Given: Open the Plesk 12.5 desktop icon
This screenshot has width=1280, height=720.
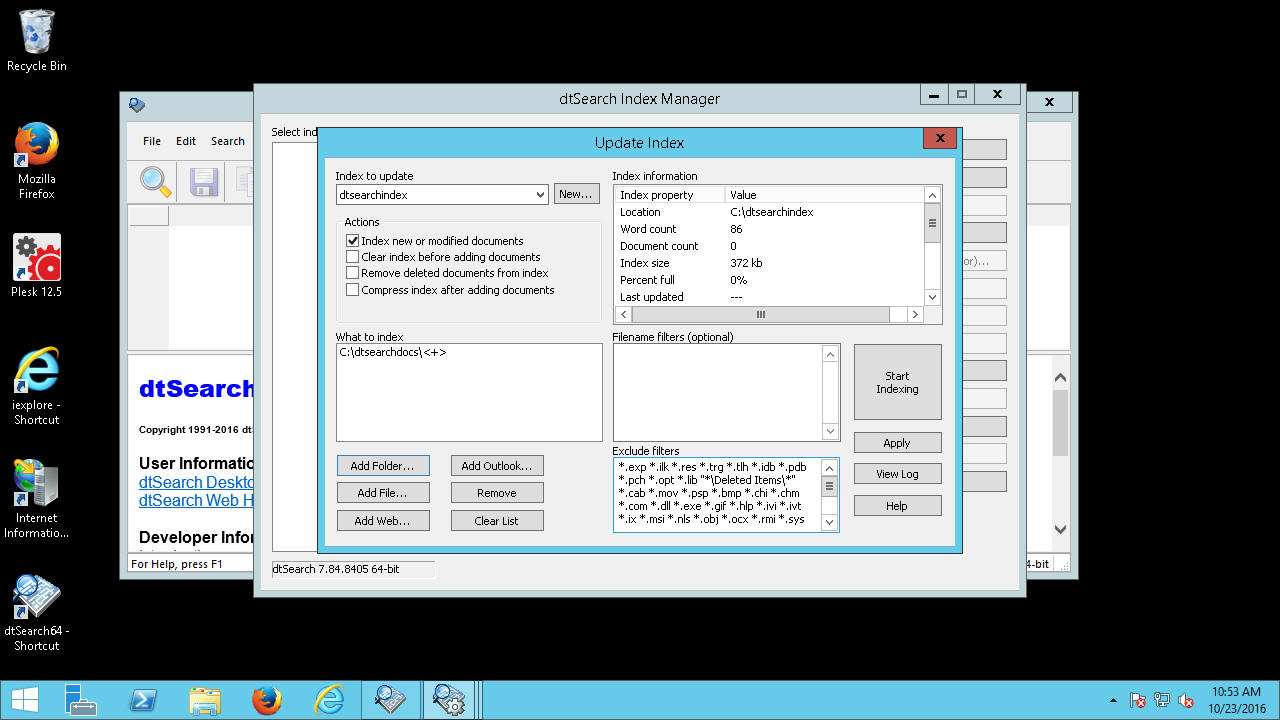Looking at the screenshot, I should click(37, 266).
